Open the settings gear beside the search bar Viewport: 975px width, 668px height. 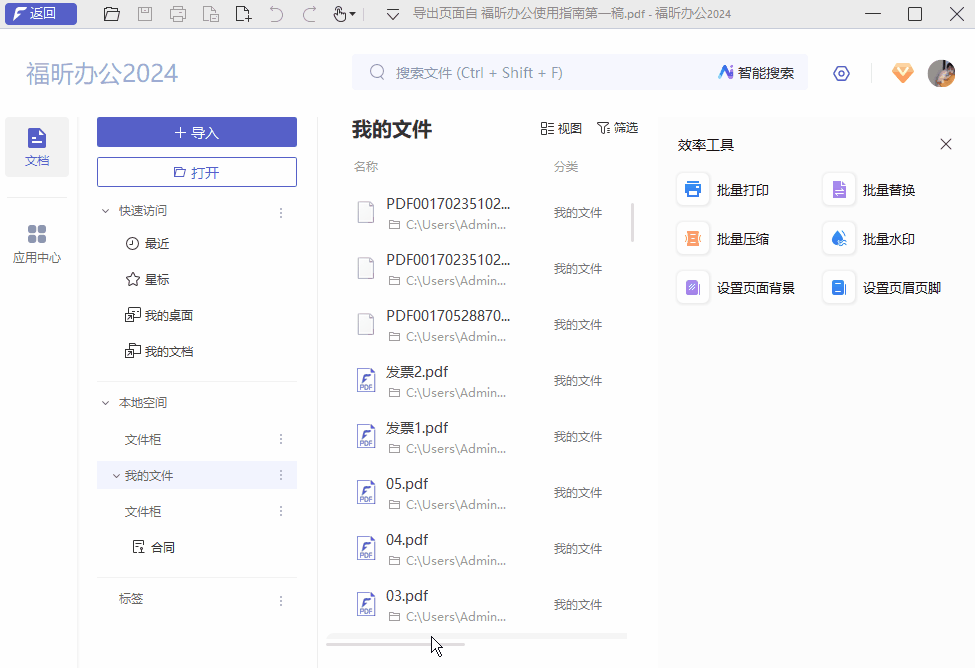tap(841, 72)
